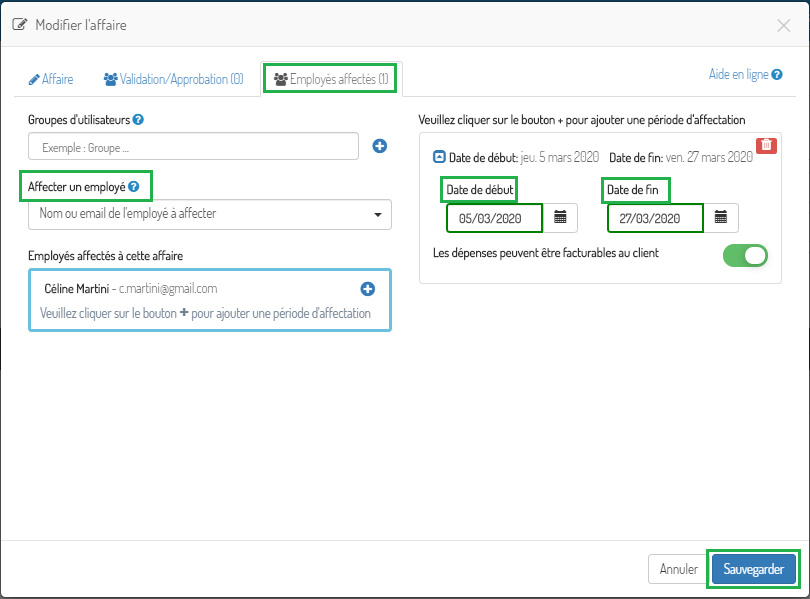810x599 pixels.
Task: Delete the assignment period with red trash icon
Action: point(767,146)
